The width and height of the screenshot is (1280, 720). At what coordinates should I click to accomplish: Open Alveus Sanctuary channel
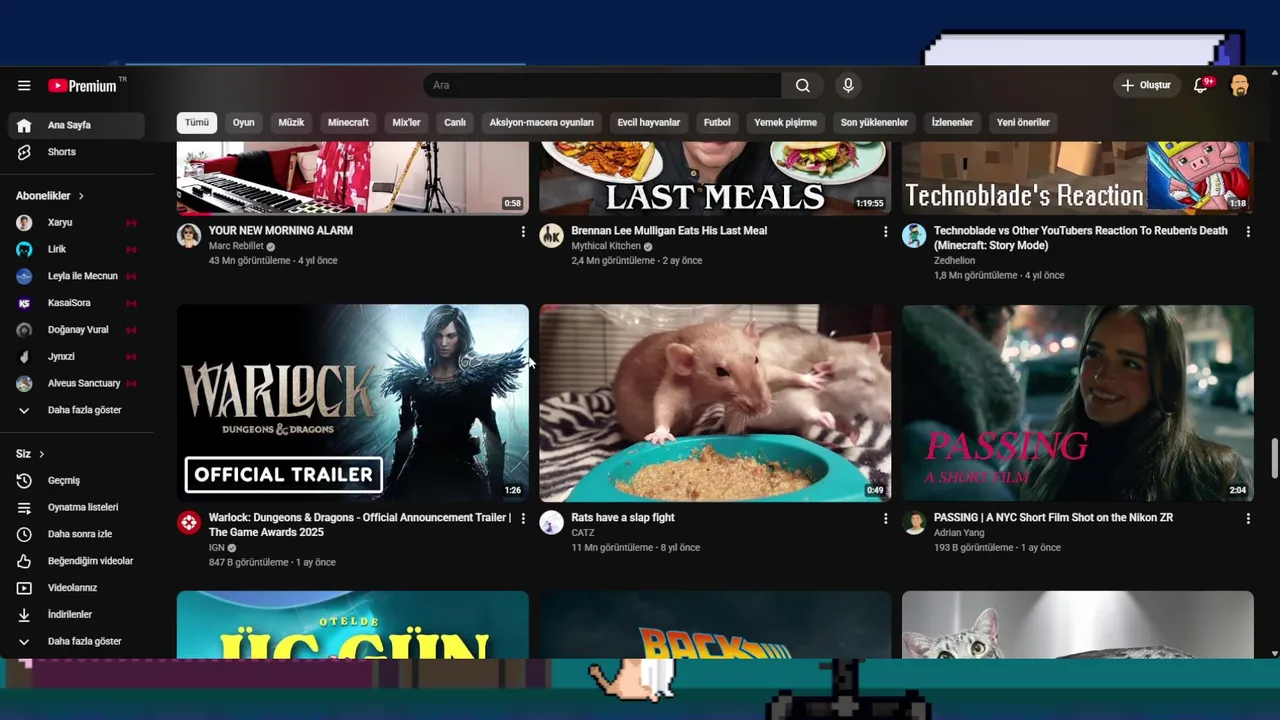[77, 383]
